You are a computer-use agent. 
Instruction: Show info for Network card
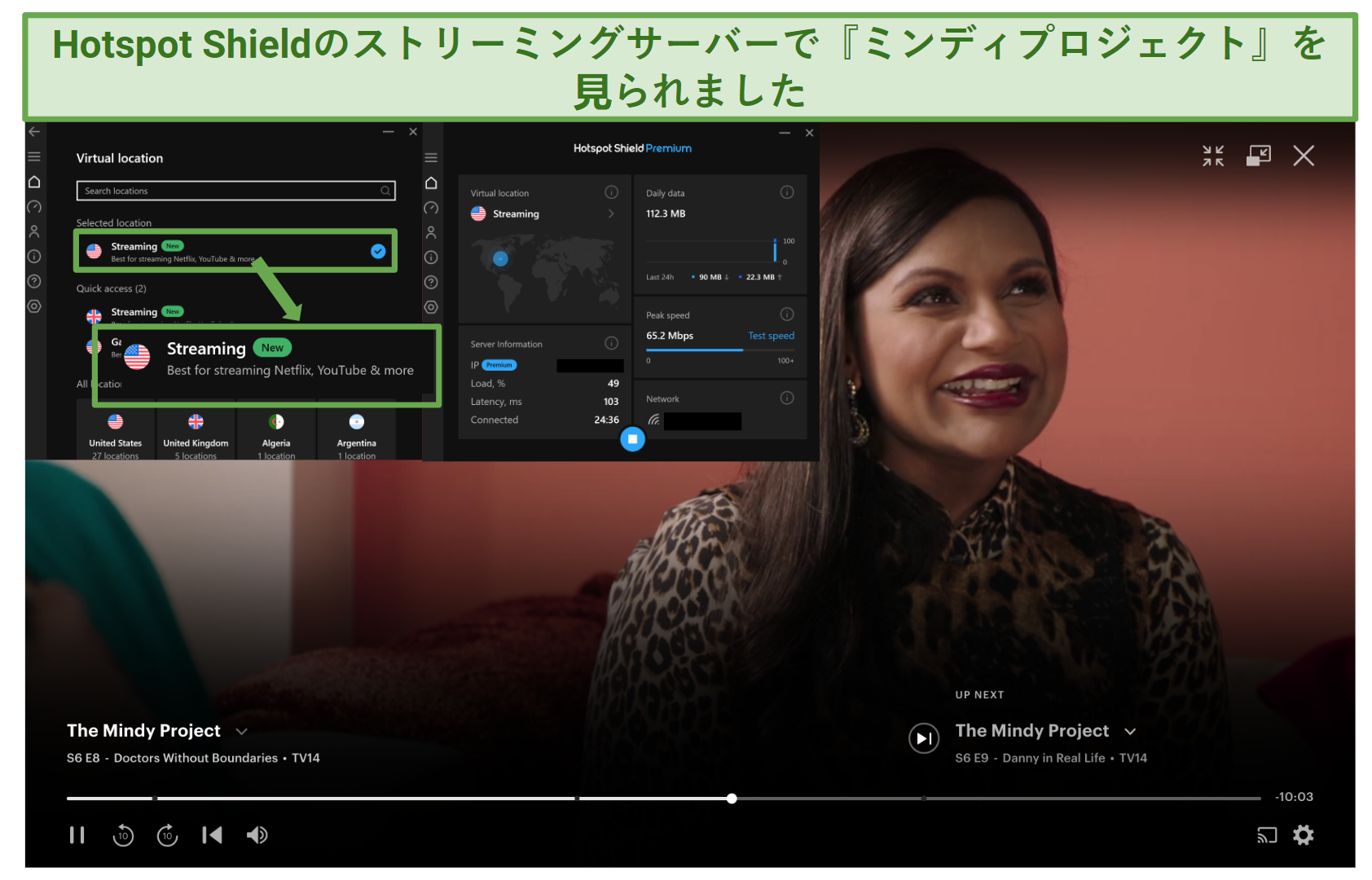786,398
